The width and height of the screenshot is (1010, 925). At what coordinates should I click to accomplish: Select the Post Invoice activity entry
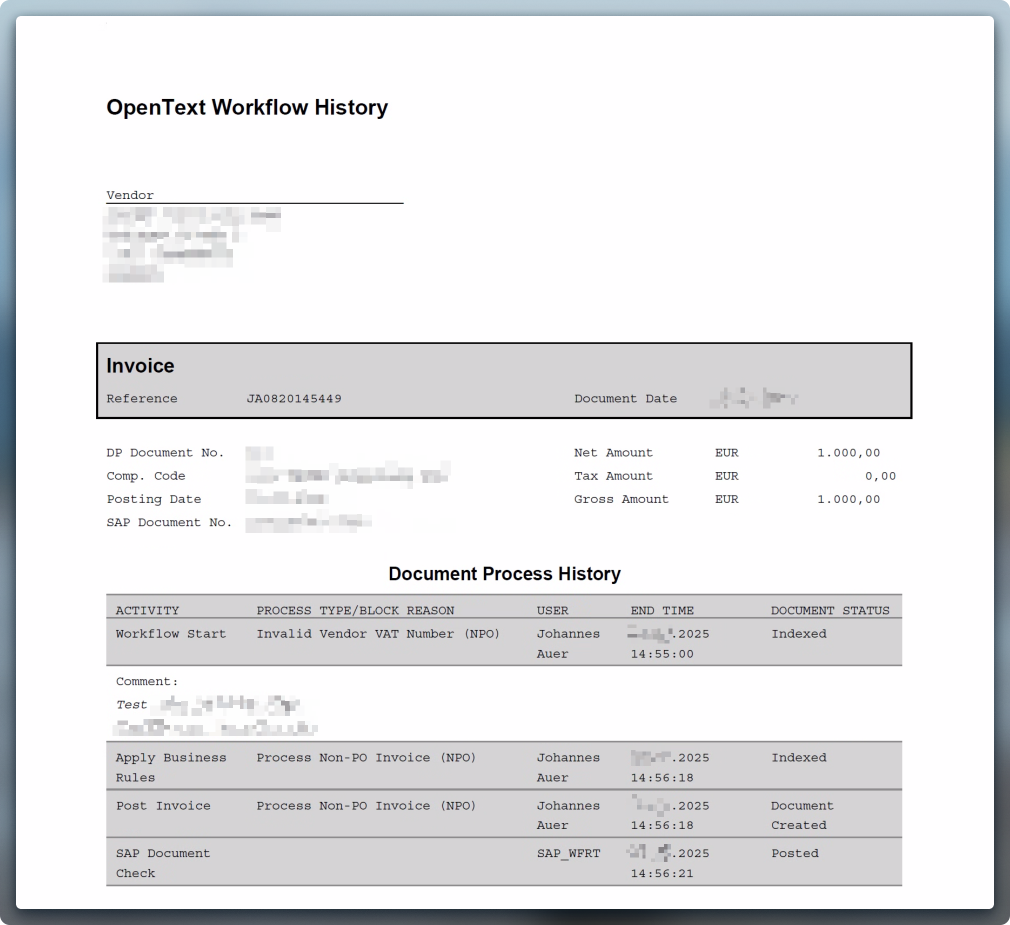[163, 805]
